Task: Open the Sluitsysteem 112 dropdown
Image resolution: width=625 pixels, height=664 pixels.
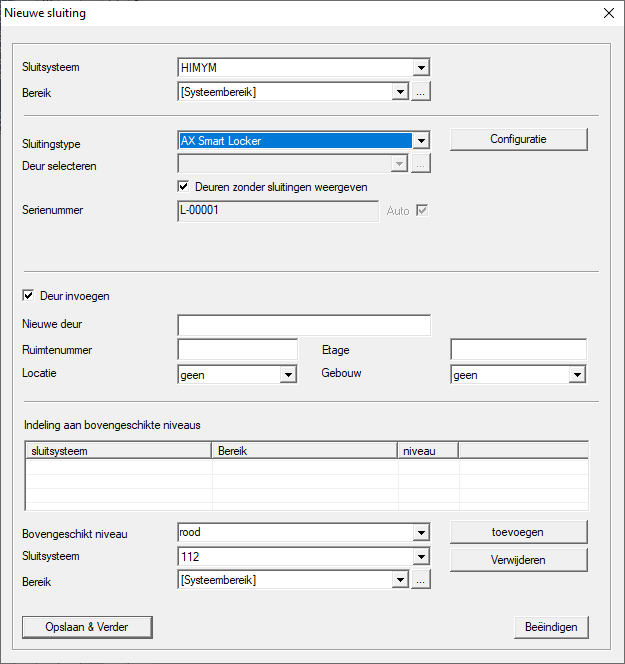Action: (421, 556)
